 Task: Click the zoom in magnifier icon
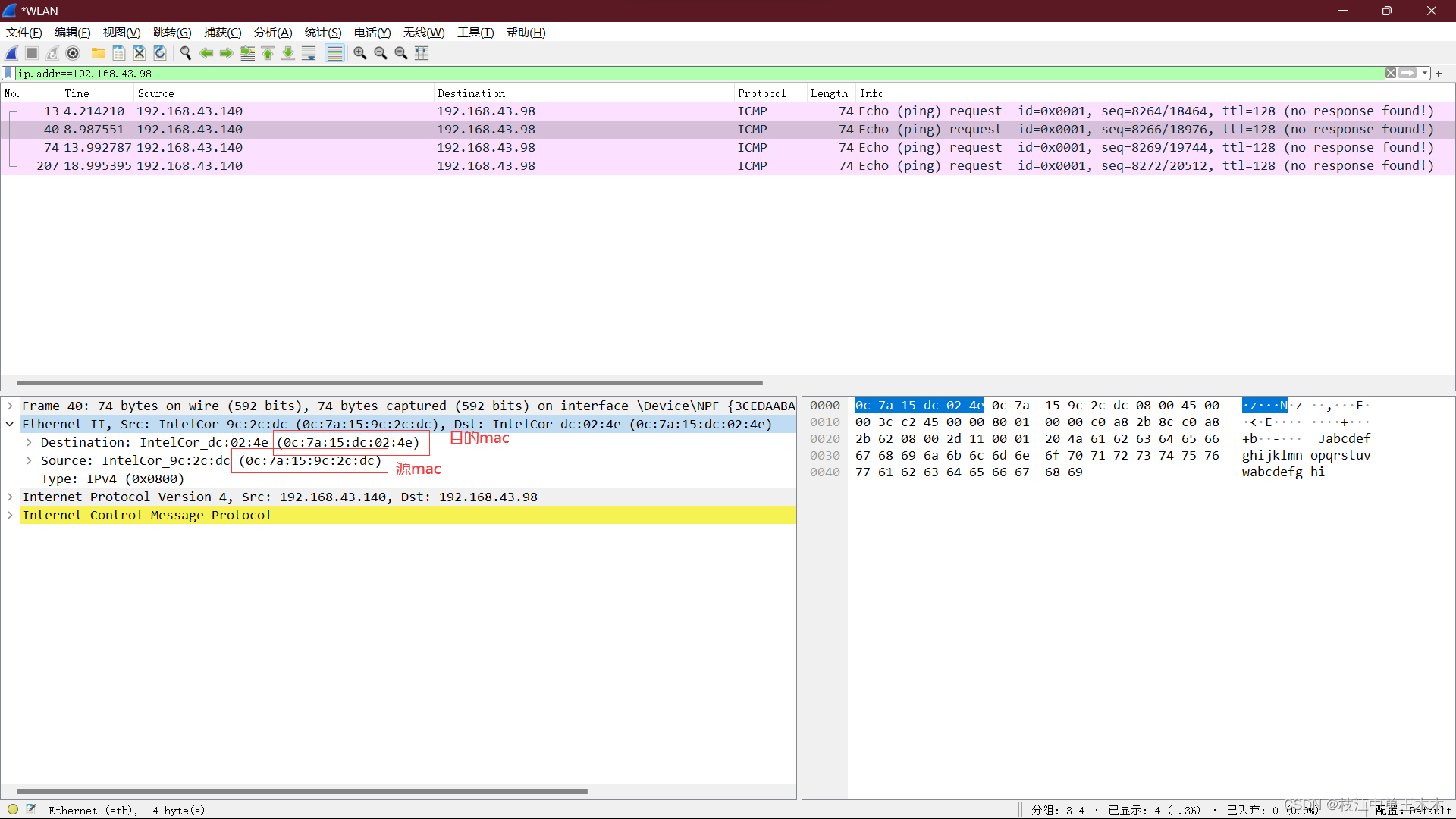point(360,53)
